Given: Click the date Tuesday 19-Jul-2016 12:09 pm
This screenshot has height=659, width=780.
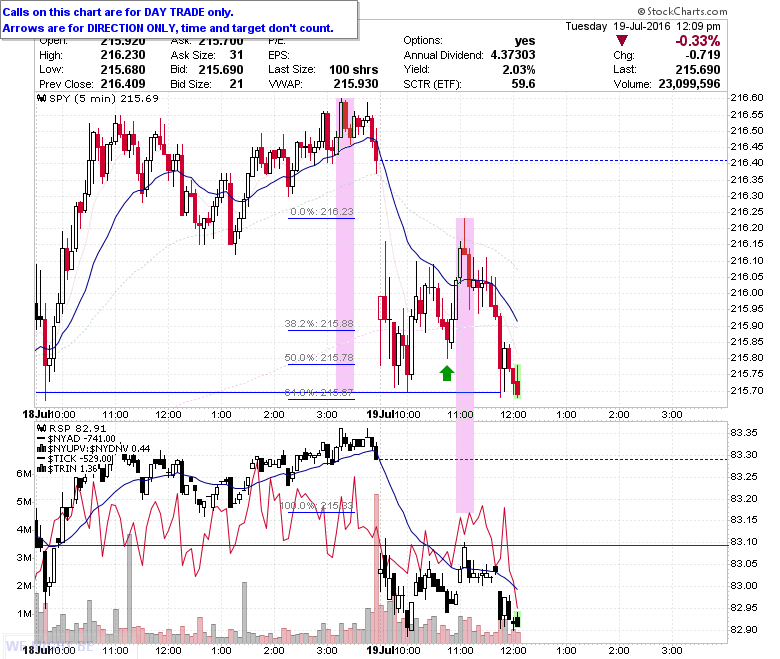Looking at the screenshot, I should [x=643, y=26].
